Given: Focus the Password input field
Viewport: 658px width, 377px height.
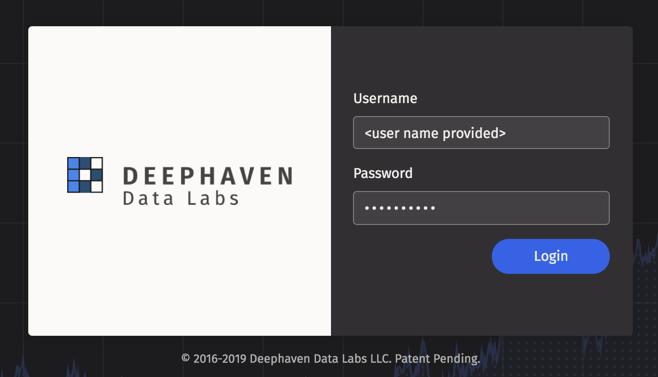Looking at the screenshot, I should pos(481,208).
